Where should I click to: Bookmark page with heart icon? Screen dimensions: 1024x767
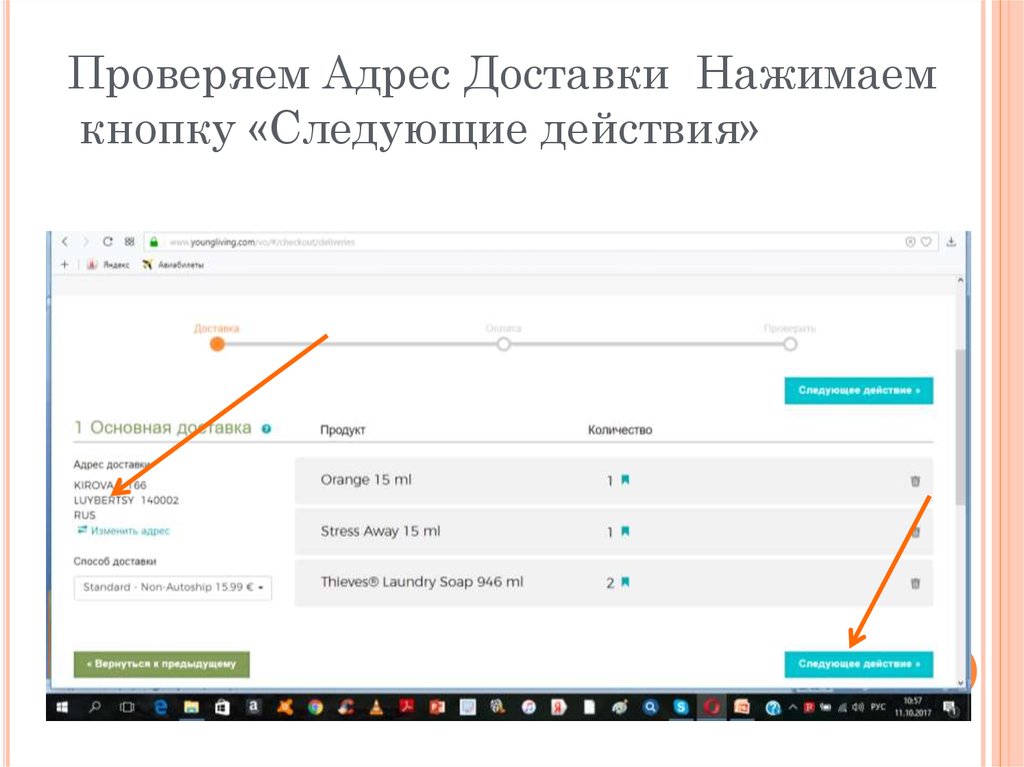[926, 242]
